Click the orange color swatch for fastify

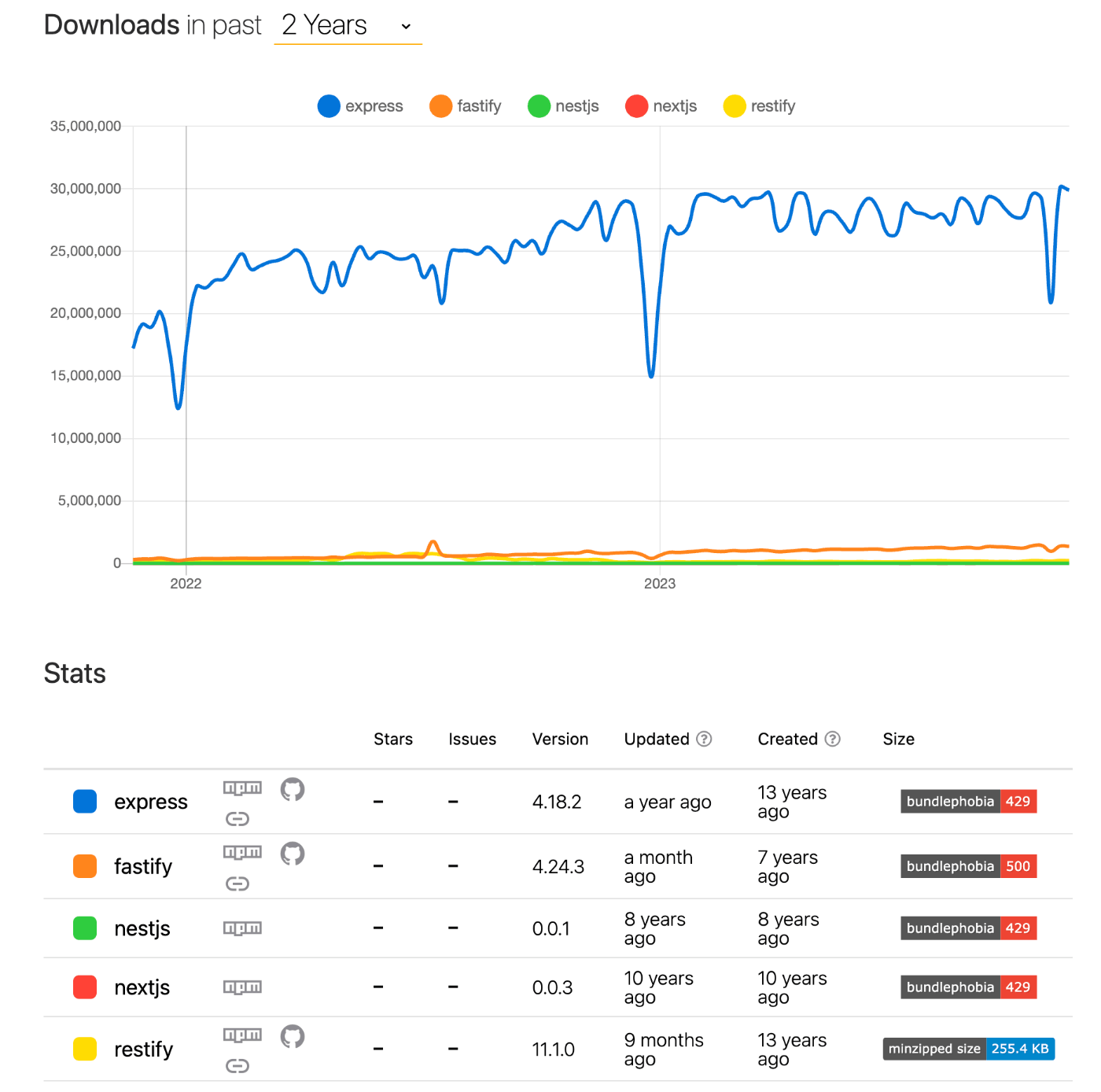(x=85, y=866)
